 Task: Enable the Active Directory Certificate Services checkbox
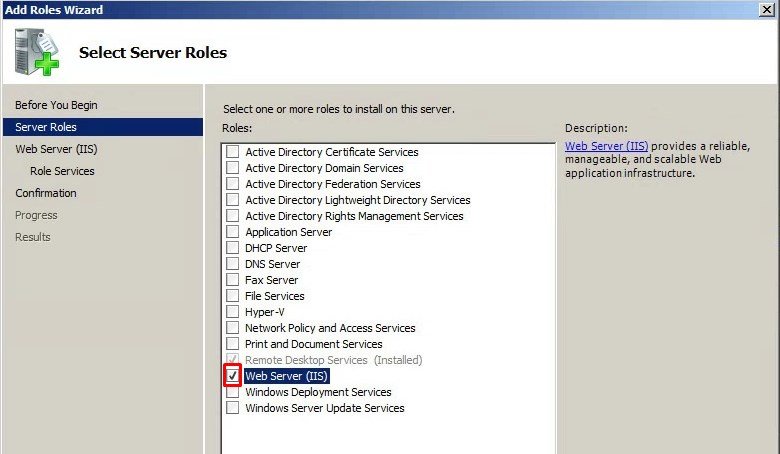pyautogui.click(x=232, y=152)
